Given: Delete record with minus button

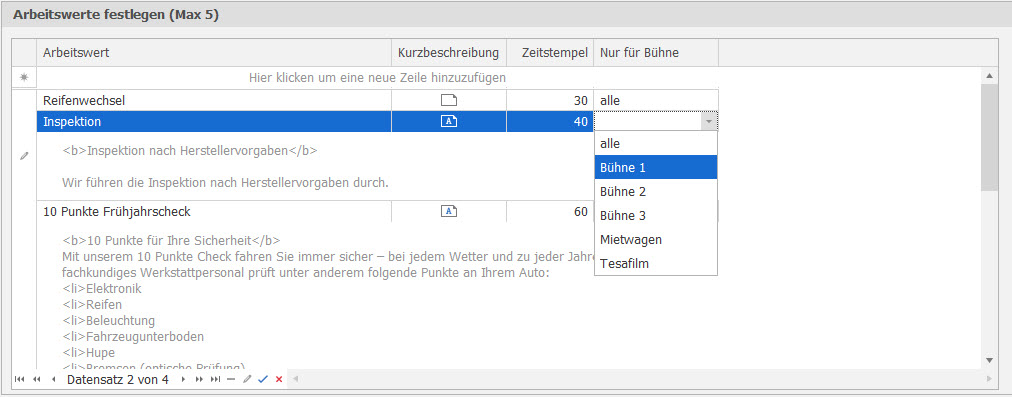Looking at the screenshot, I should pos(231,380).
